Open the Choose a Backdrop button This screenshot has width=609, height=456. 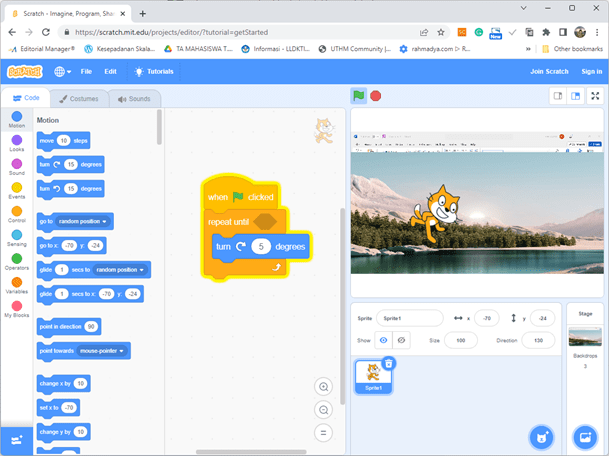pos(584,437)
